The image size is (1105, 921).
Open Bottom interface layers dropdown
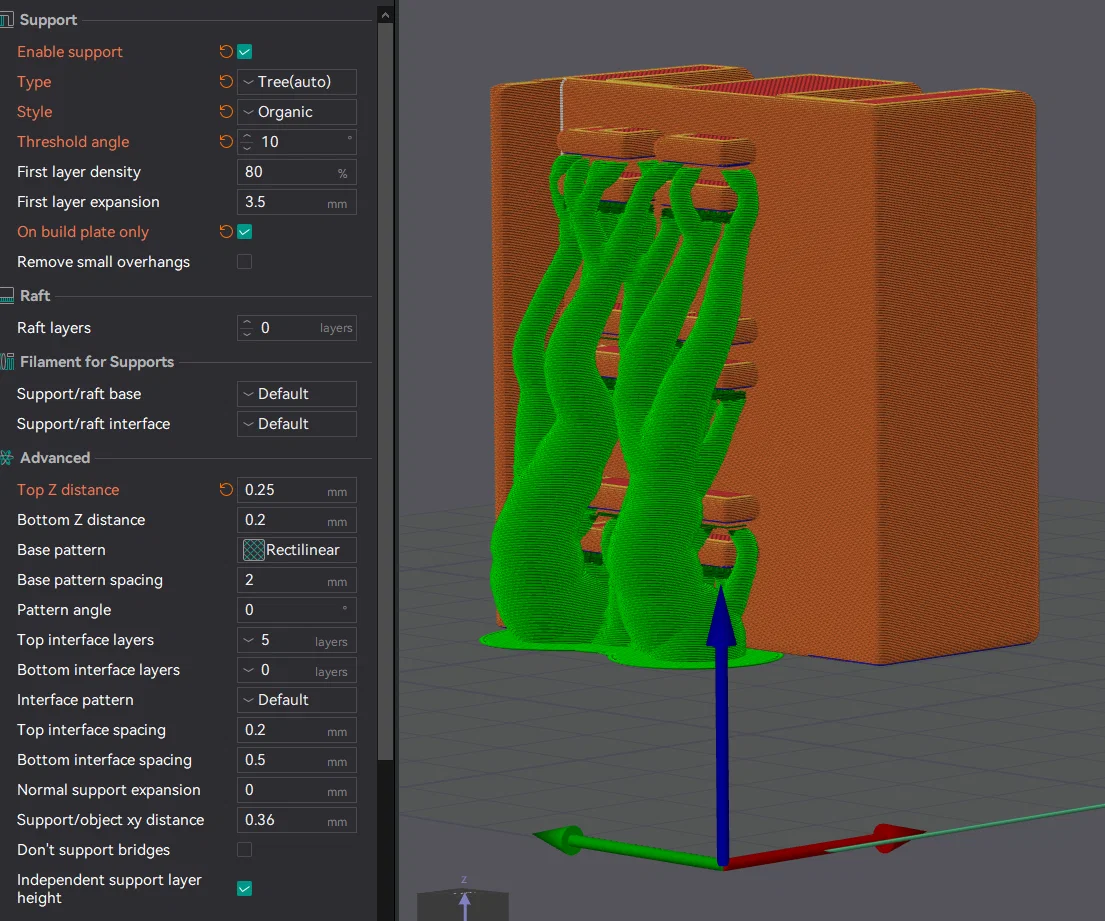(x=297, y=670)
